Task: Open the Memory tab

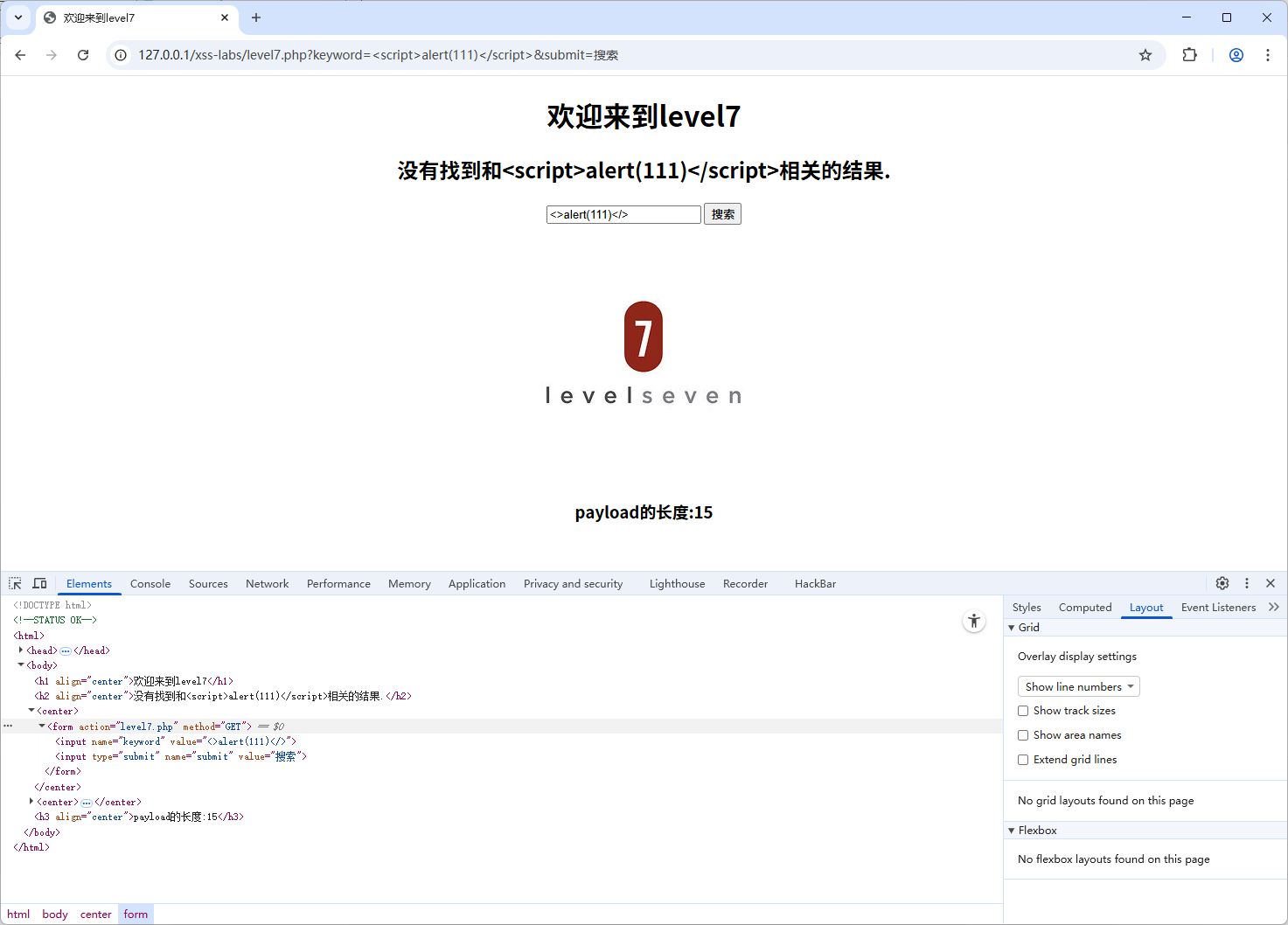Action: pos(409,584)
